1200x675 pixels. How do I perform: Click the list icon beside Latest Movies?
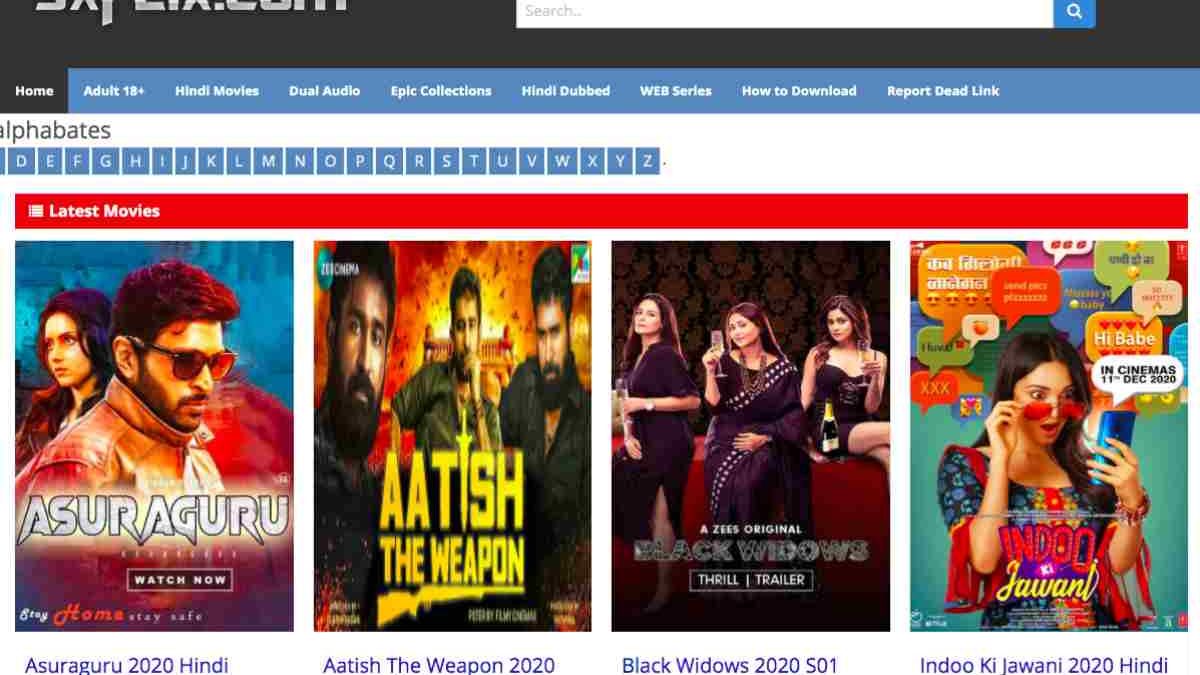tap(36, 211)
